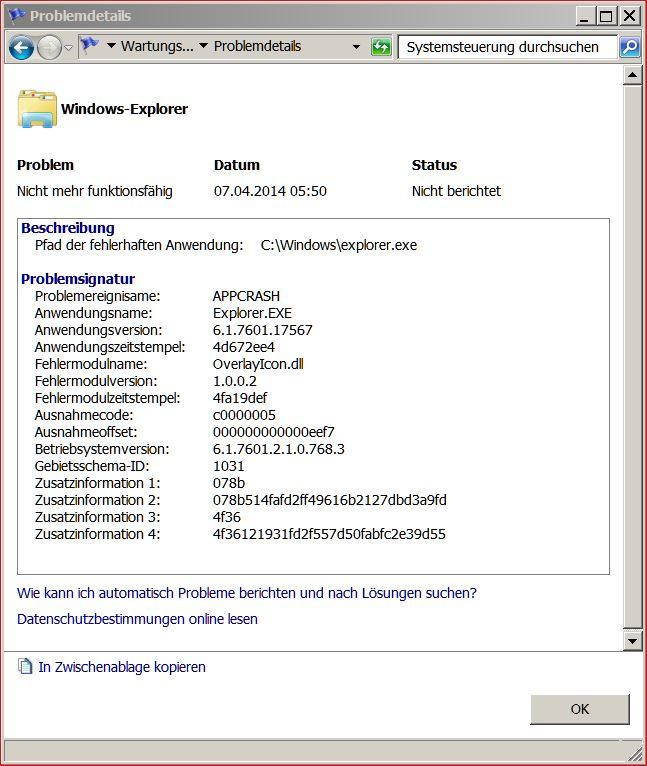Select the 6.1.7601.2.1.0.768.3 OS version

[x=279, y=449]
